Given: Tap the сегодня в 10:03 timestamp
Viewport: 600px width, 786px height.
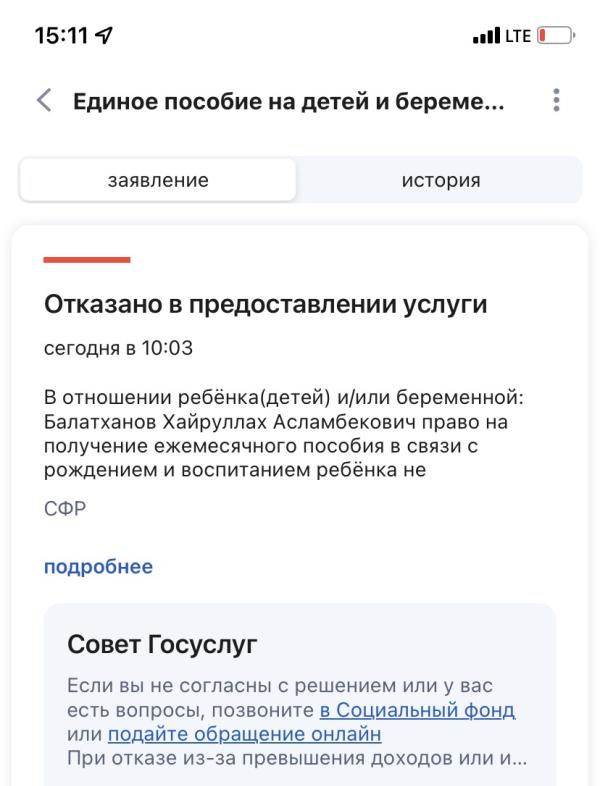Looking at the screenshot, I should pyautogui.click(x=118, y=348).
